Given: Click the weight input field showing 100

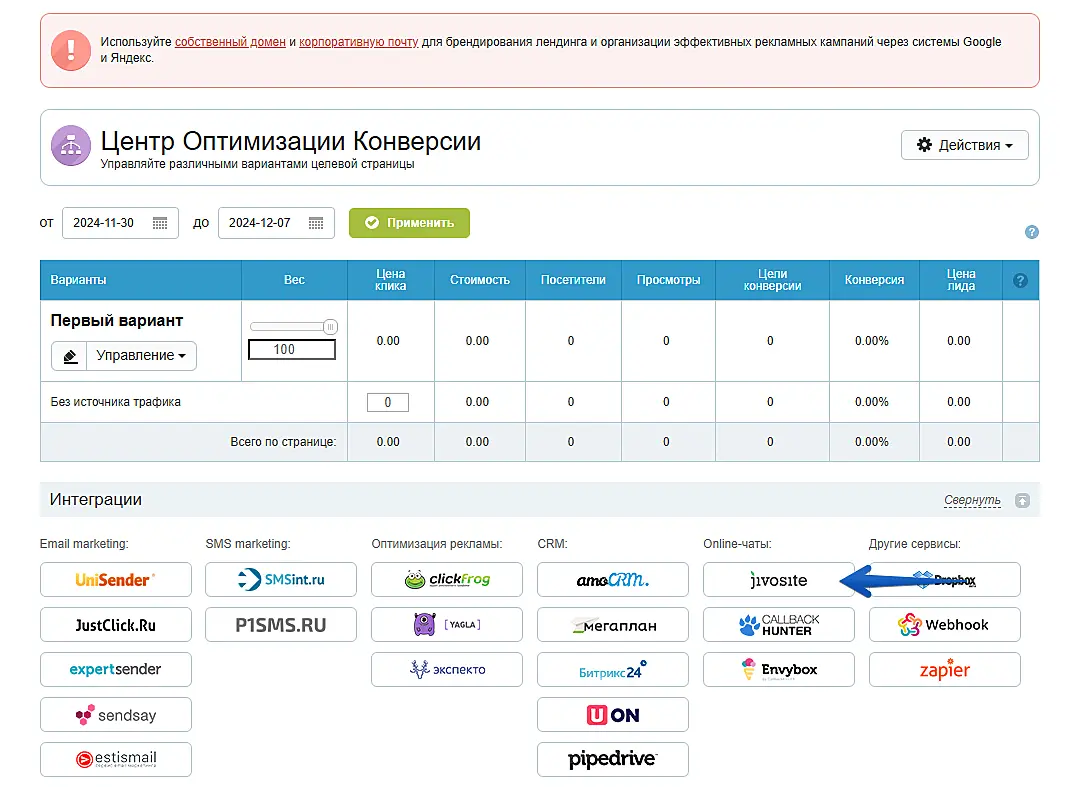Looking at the screenshot, I should click(x=291, y=350).
